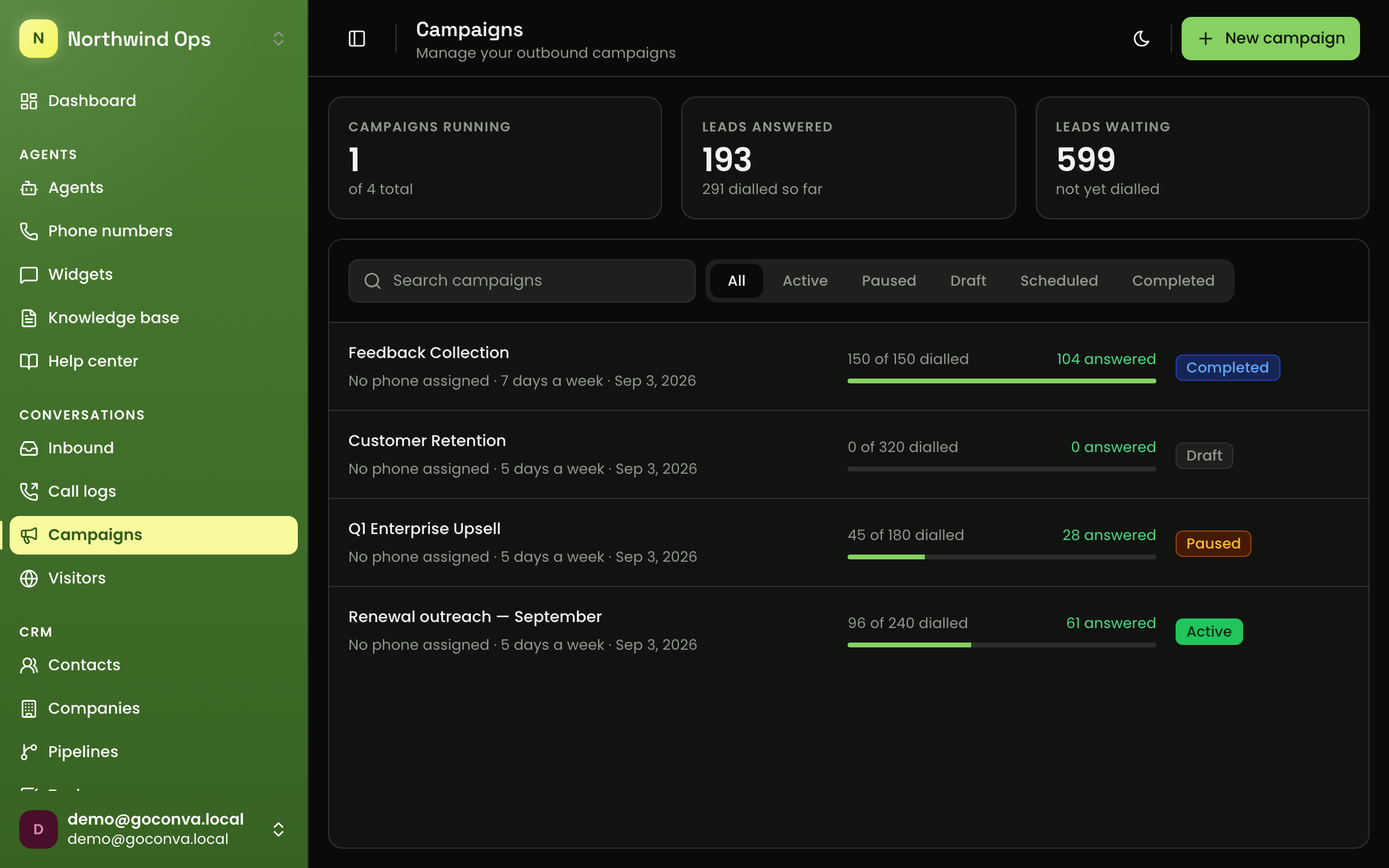1389x868 pixels.
Task: Open the Dashboard page
Action: pyautogui.click(x=154, y=101)
